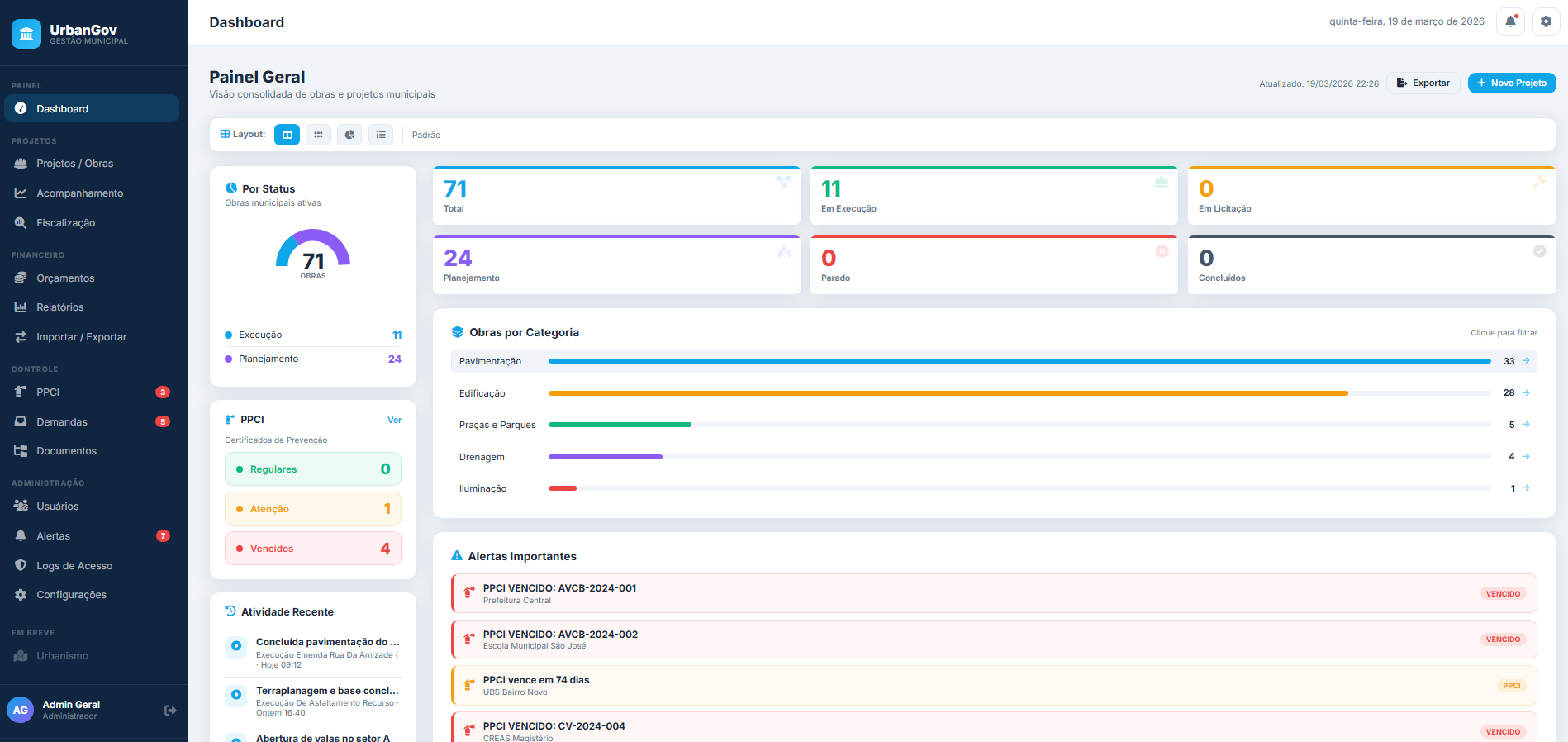1568x742 pixels.
Task: Click the Total 71 stat card
Action: point(616,196)
